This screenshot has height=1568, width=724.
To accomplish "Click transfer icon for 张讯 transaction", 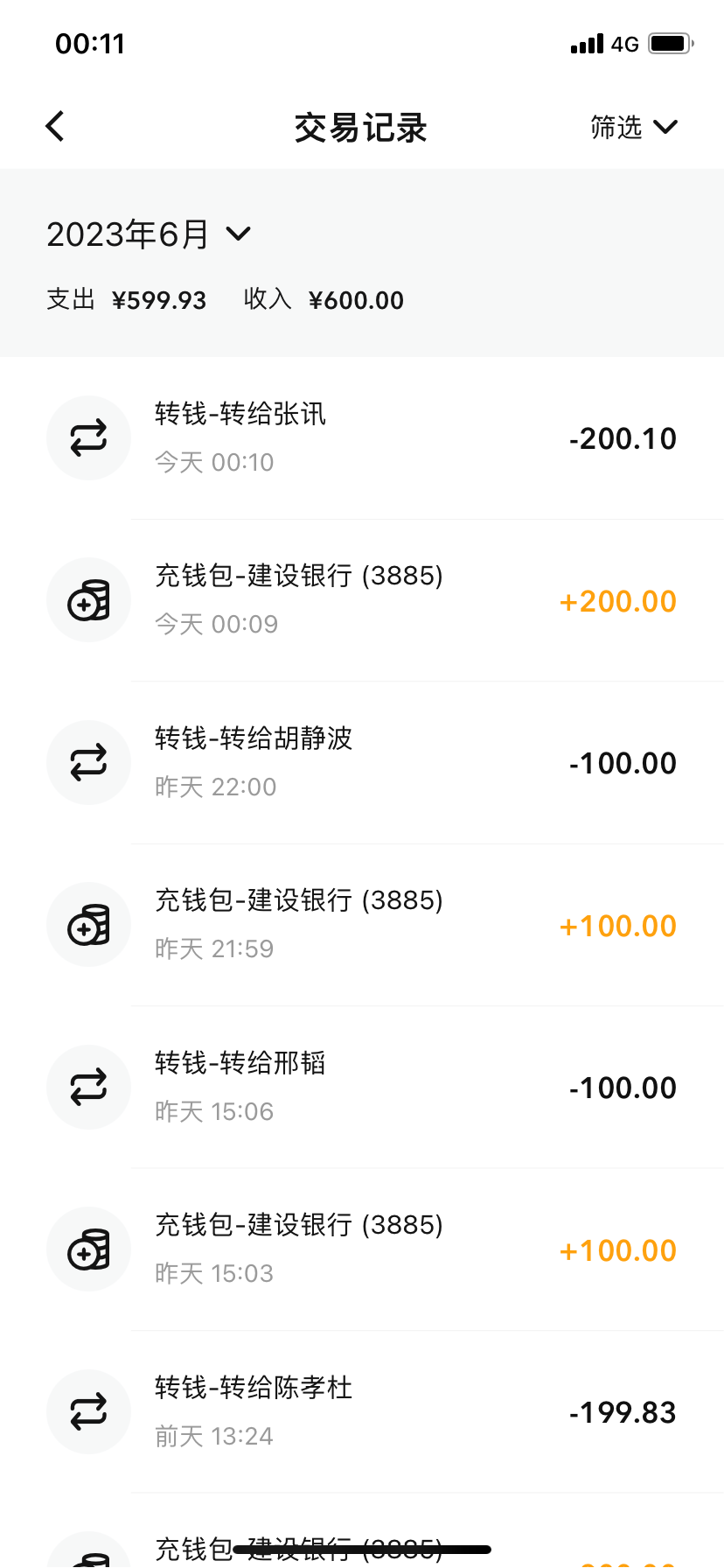I will (x=88, y=438).
